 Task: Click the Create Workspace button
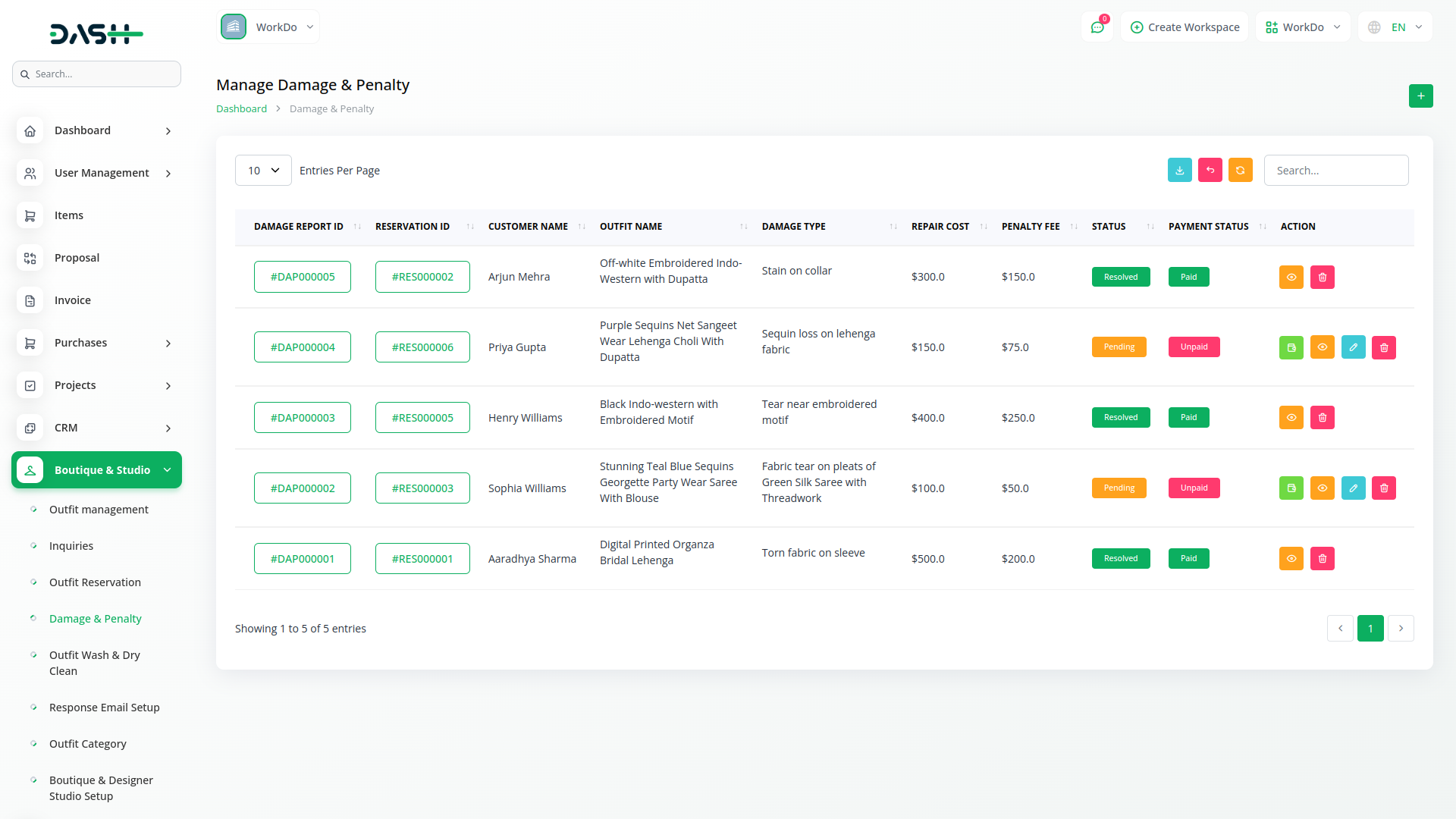(x=1185, y=27)
